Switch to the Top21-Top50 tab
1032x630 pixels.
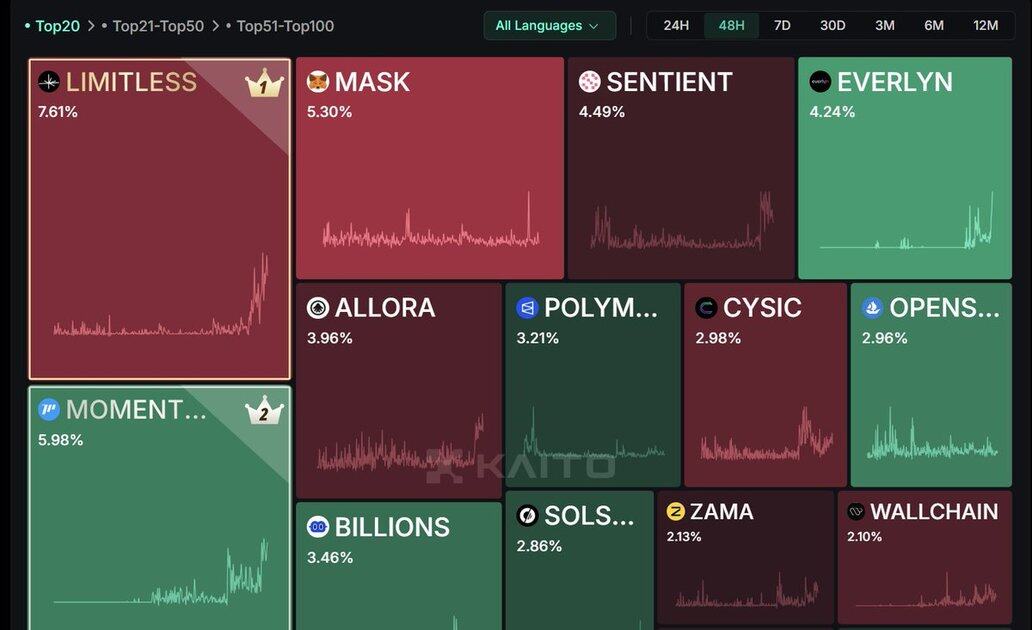click(x=158, y=26)
